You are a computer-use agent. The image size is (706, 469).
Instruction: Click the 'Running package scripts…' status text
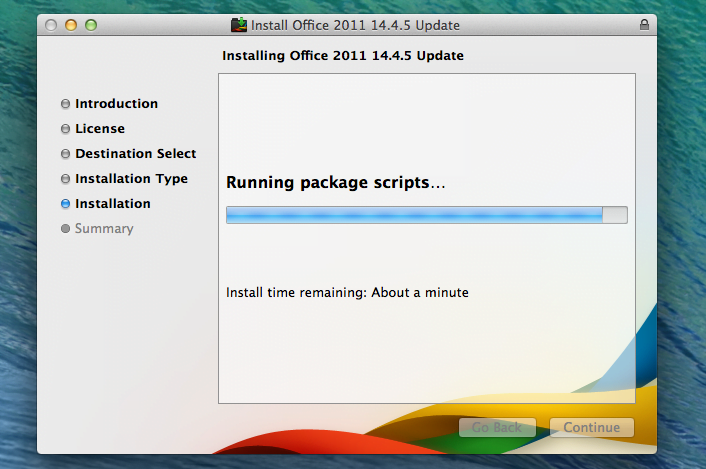coord(335,183)
